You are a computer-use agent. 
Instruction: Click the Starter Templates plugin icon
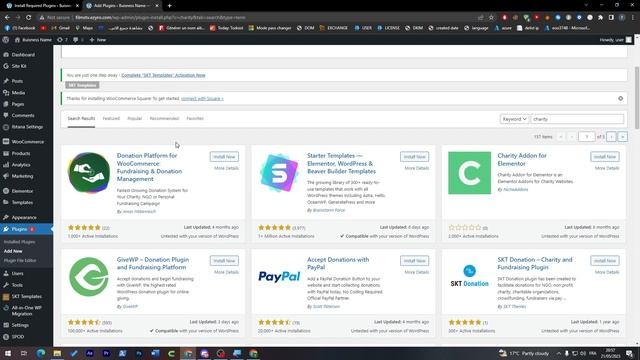[x=279, y=173]
